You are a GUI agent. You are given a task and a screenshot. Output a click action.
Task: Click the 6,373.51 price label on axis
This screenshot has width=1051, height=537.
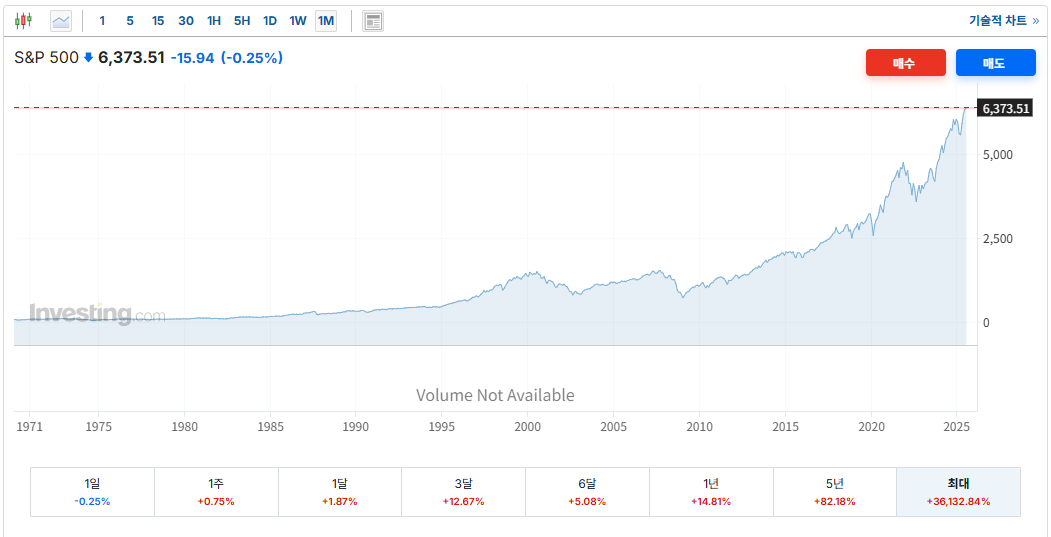[1004, 108]
